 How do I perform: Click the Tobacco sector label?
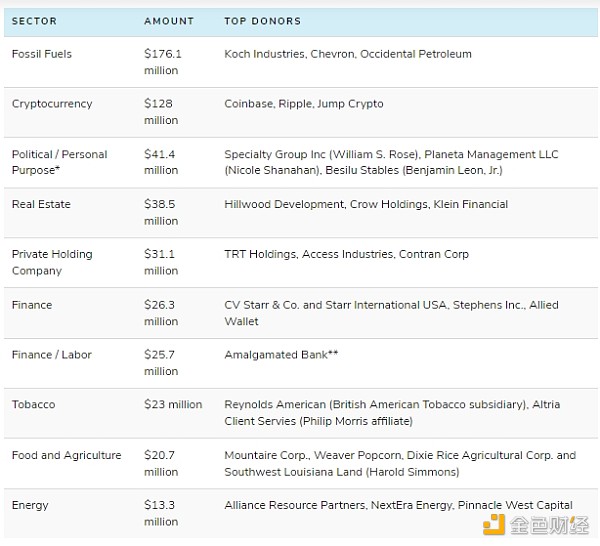(x=34, y=405)
